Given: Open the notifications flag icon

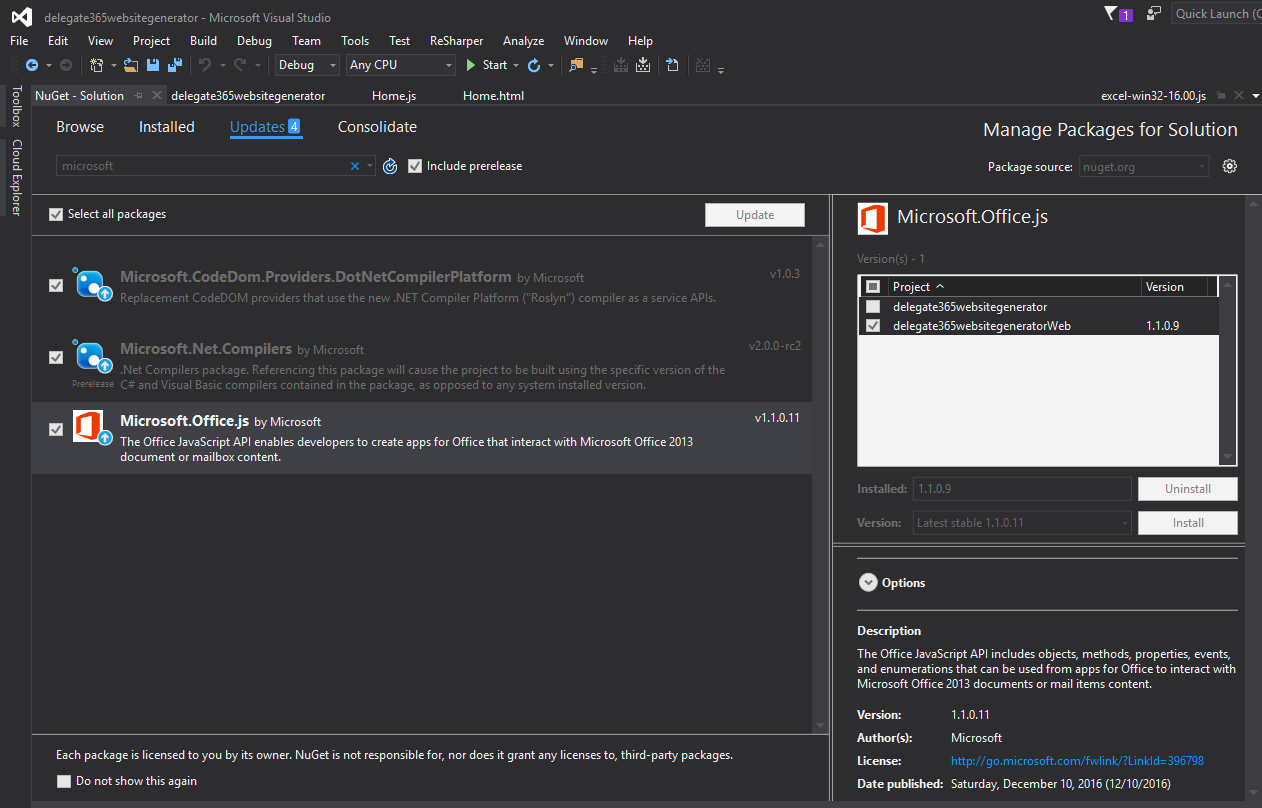Looking at the screenshot, I should 1111,14.
